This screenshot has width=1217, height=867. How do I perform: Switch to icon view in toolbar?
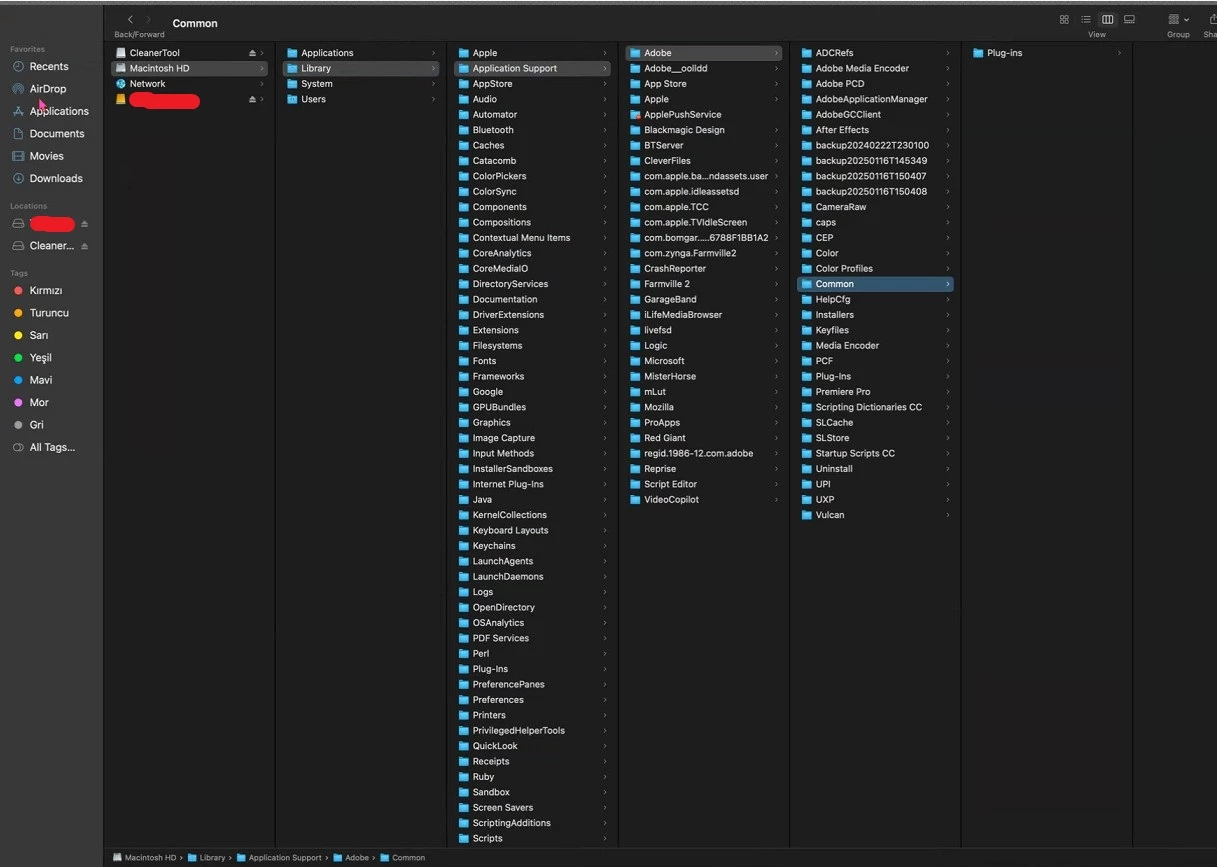[1064, 20]
